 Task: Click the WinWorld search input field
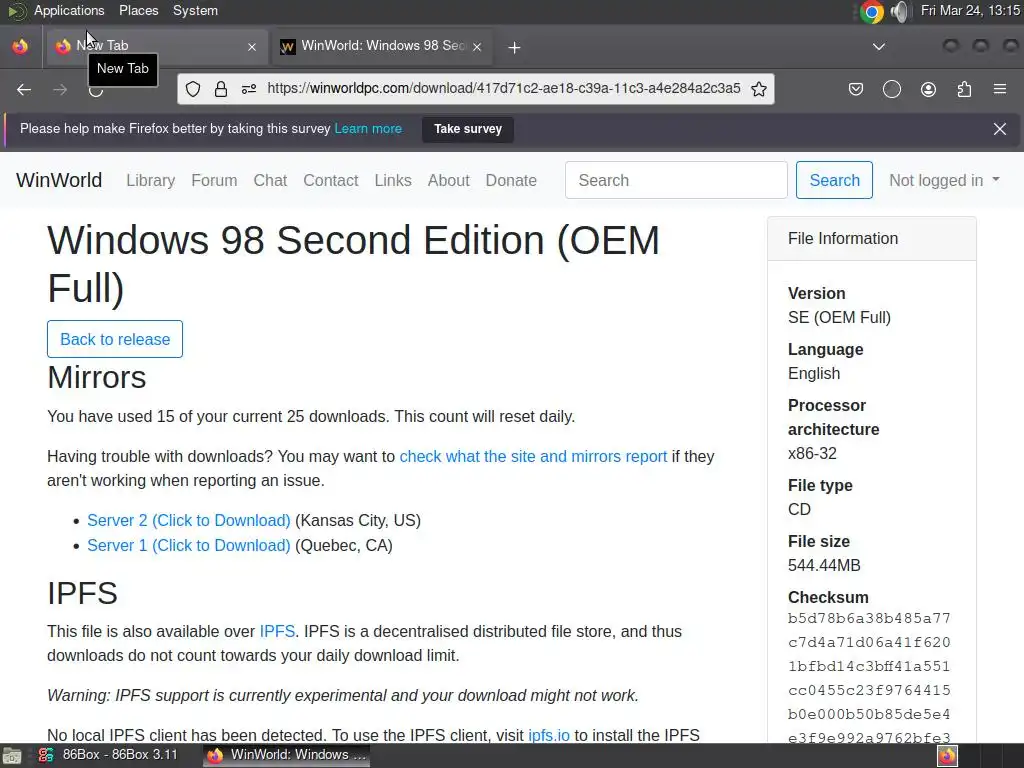click(676, 180)
